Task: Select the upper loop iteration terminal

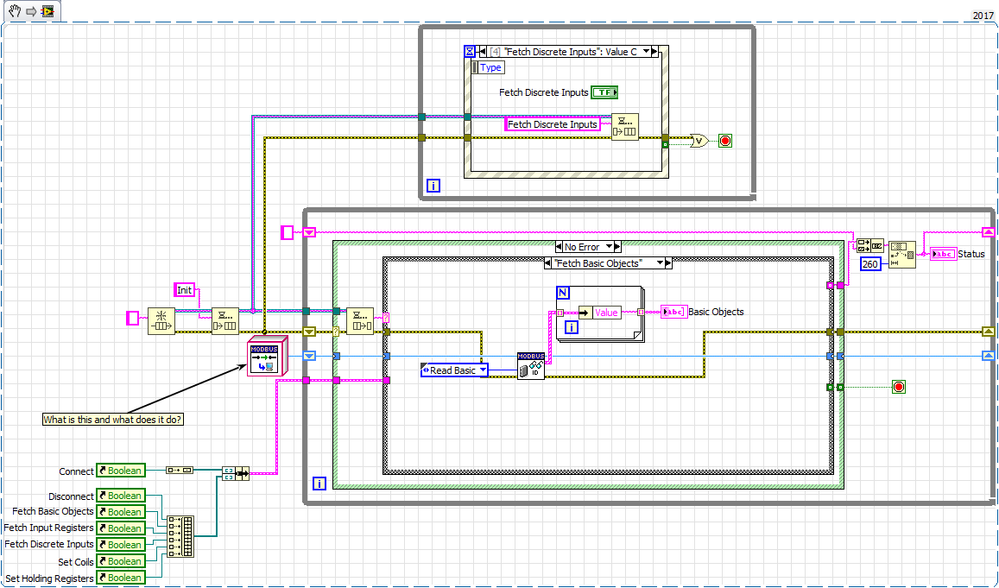Action: (x=433, y=187)
